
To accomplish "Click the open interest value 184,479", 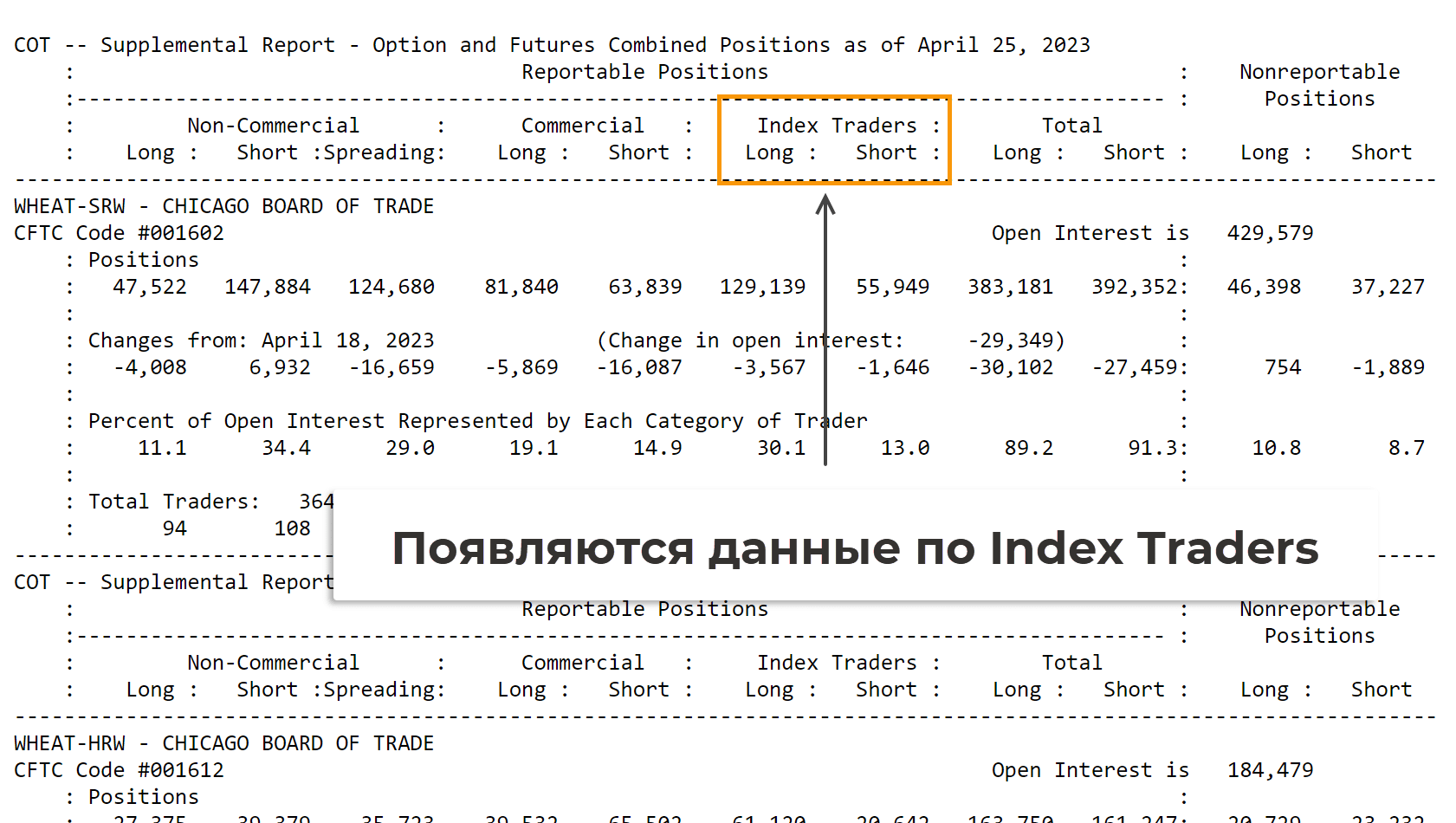I will [1269, 770].
